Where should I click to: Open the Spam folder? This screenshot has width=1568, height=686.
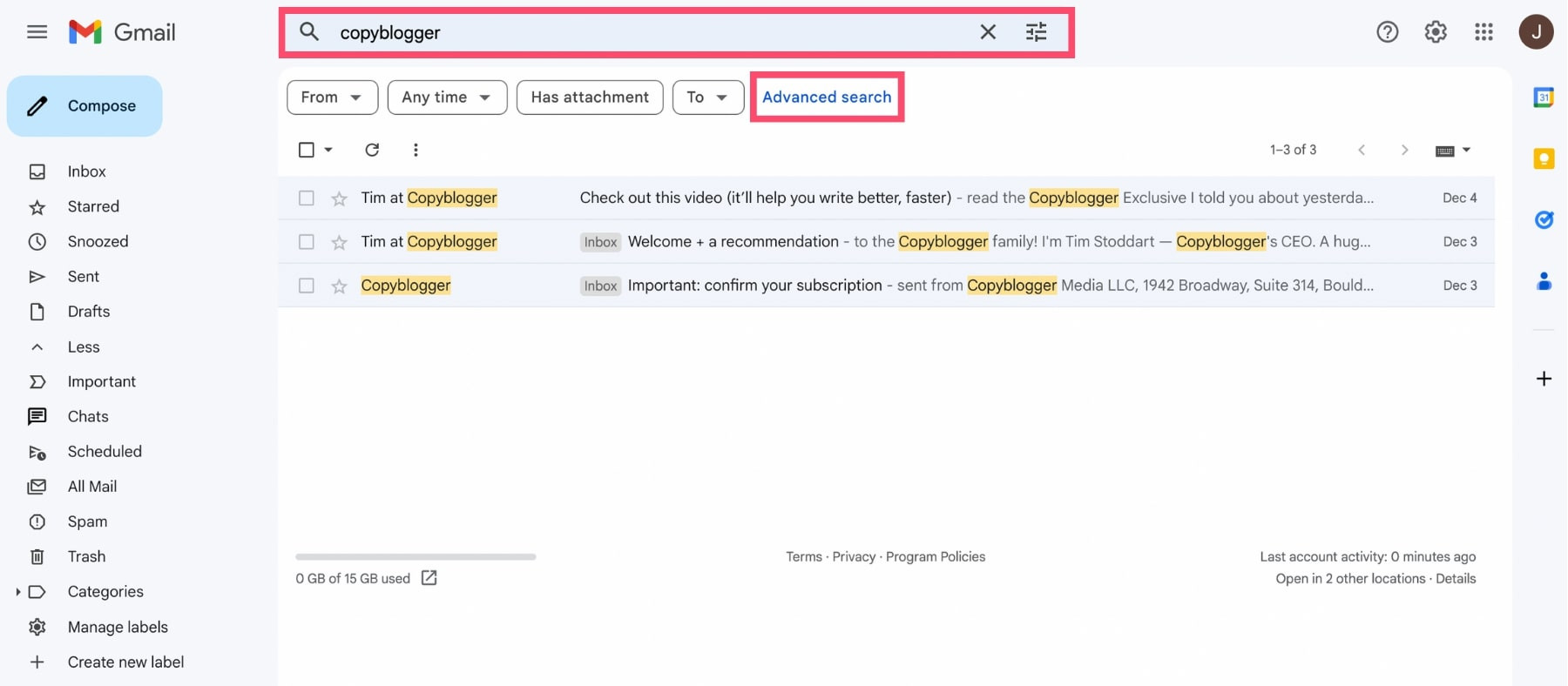pos(87,521)
